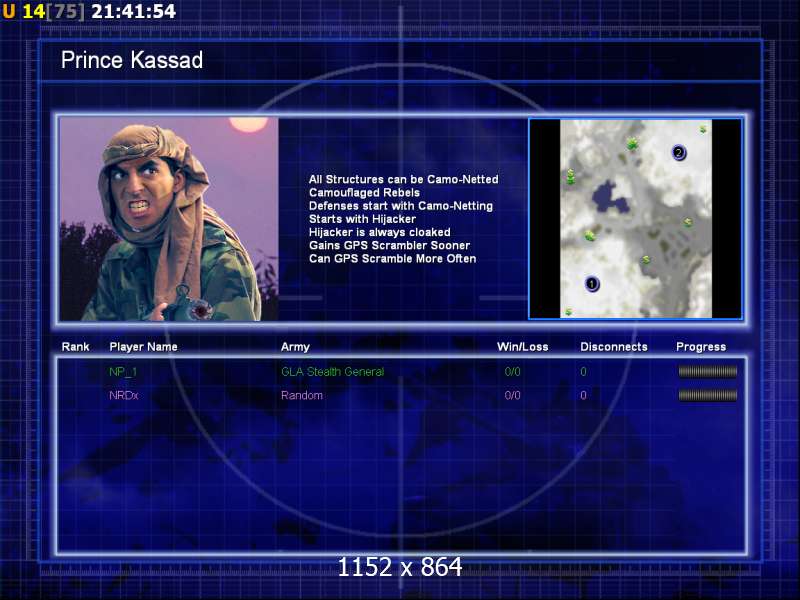The height and width of the screenshot is (600, 800).
Task: Click 'Hijacker is always cloaked' line
Action: pos(380,232)
